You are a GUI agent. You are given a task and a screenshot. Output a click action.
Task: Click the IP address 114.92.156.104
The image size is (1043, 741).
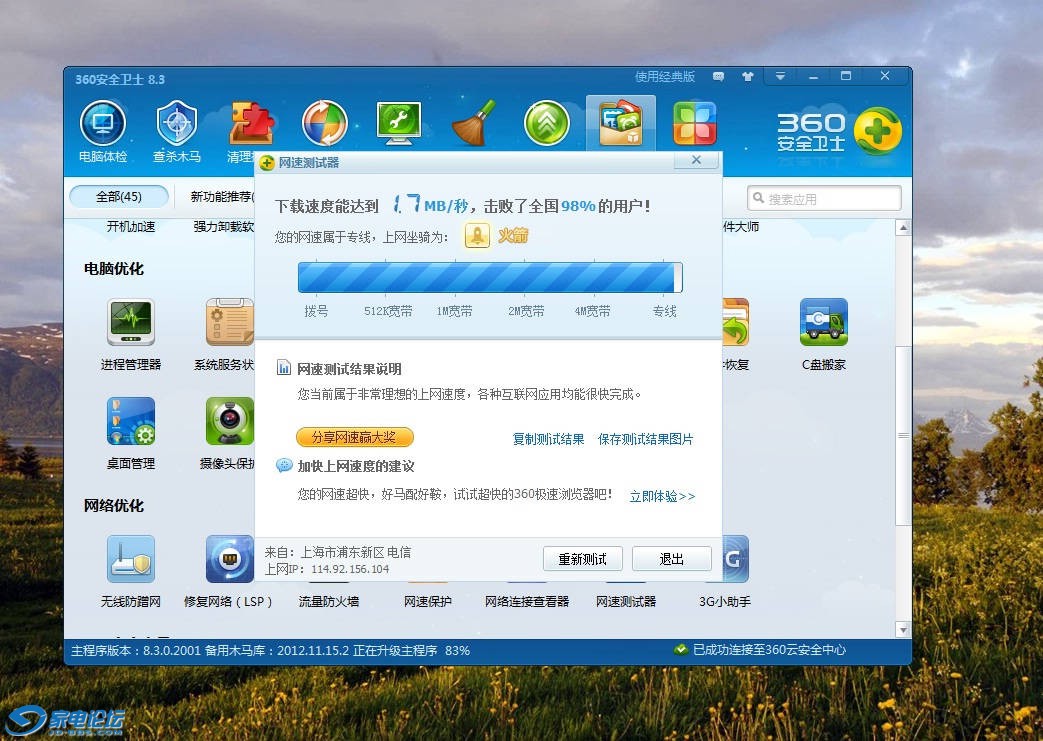(x=350, y=569)
